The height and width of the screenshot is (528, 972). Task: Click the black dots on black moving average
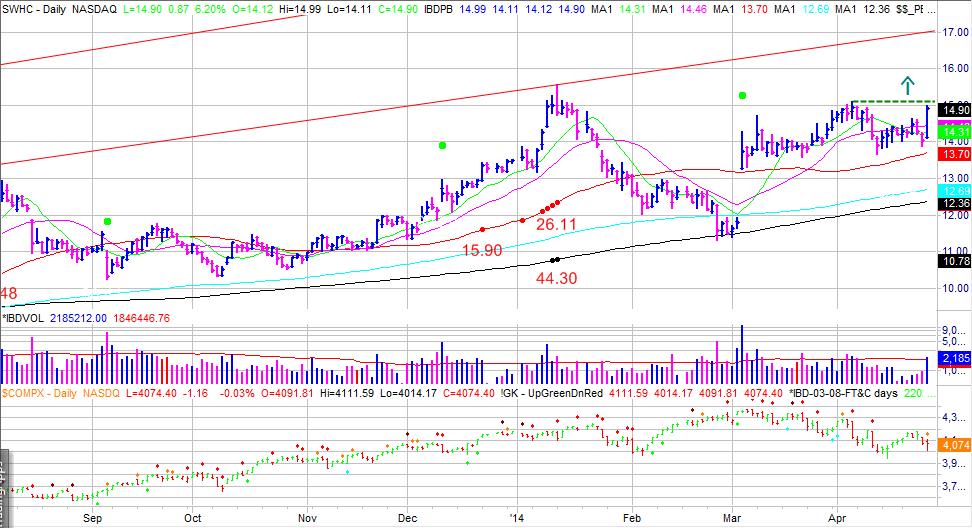pyautogui.click(x=555, y=260)
